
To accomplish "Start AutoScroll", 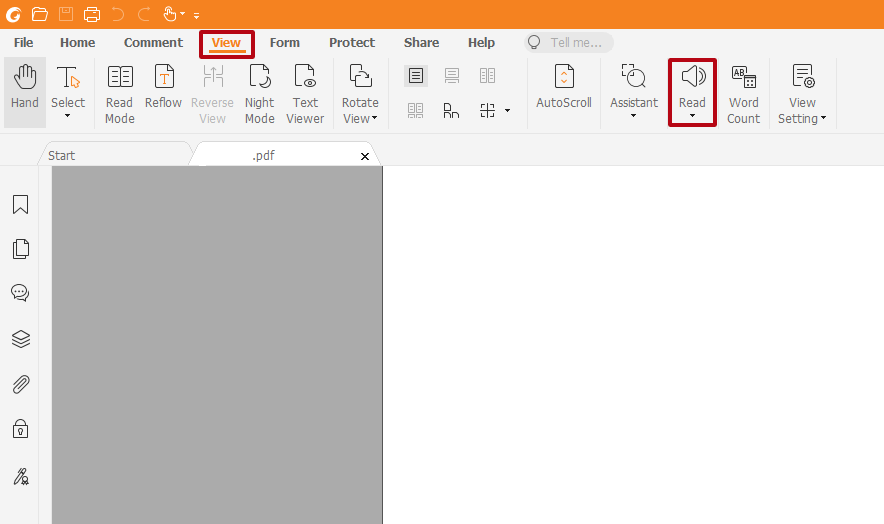I will (x=564, y=88).
